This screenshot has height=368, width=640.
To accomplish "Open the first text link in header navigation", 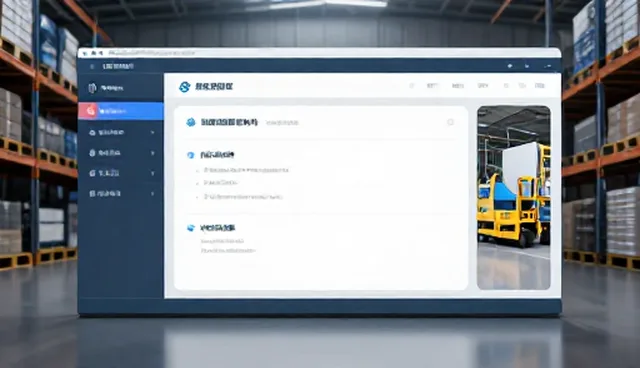I will (433, 86).
